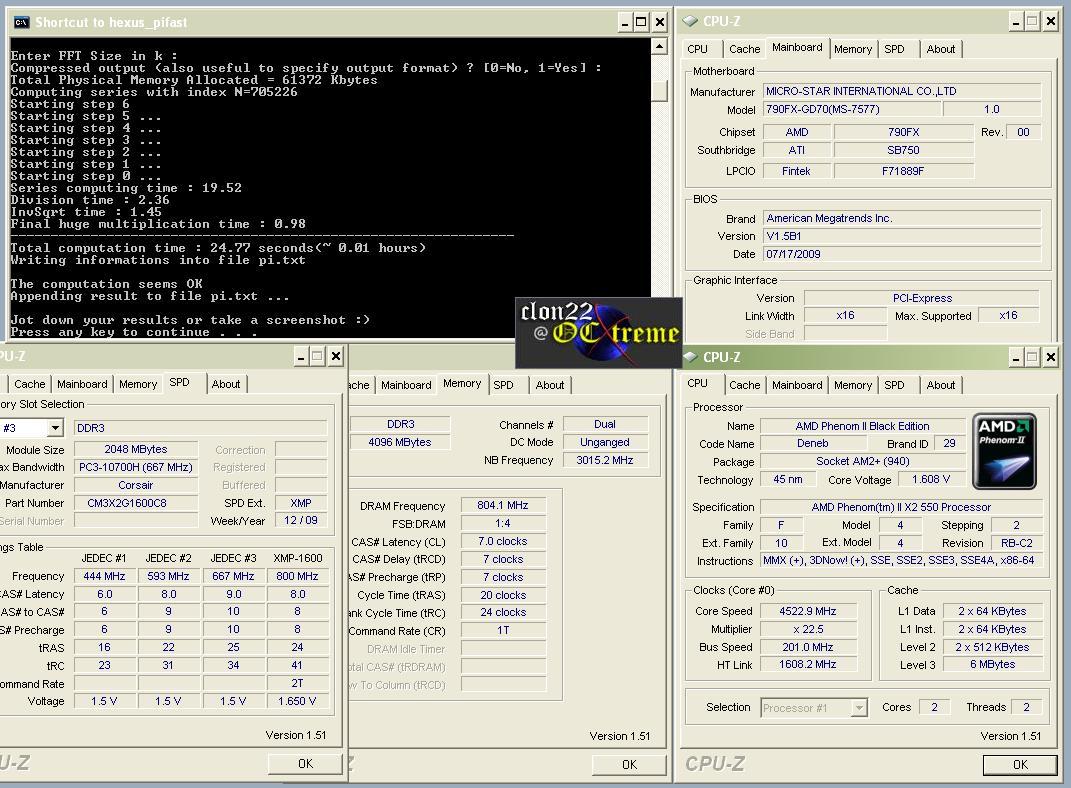
Task: Open About tab in the Memory window
Action: pos(550,385)
